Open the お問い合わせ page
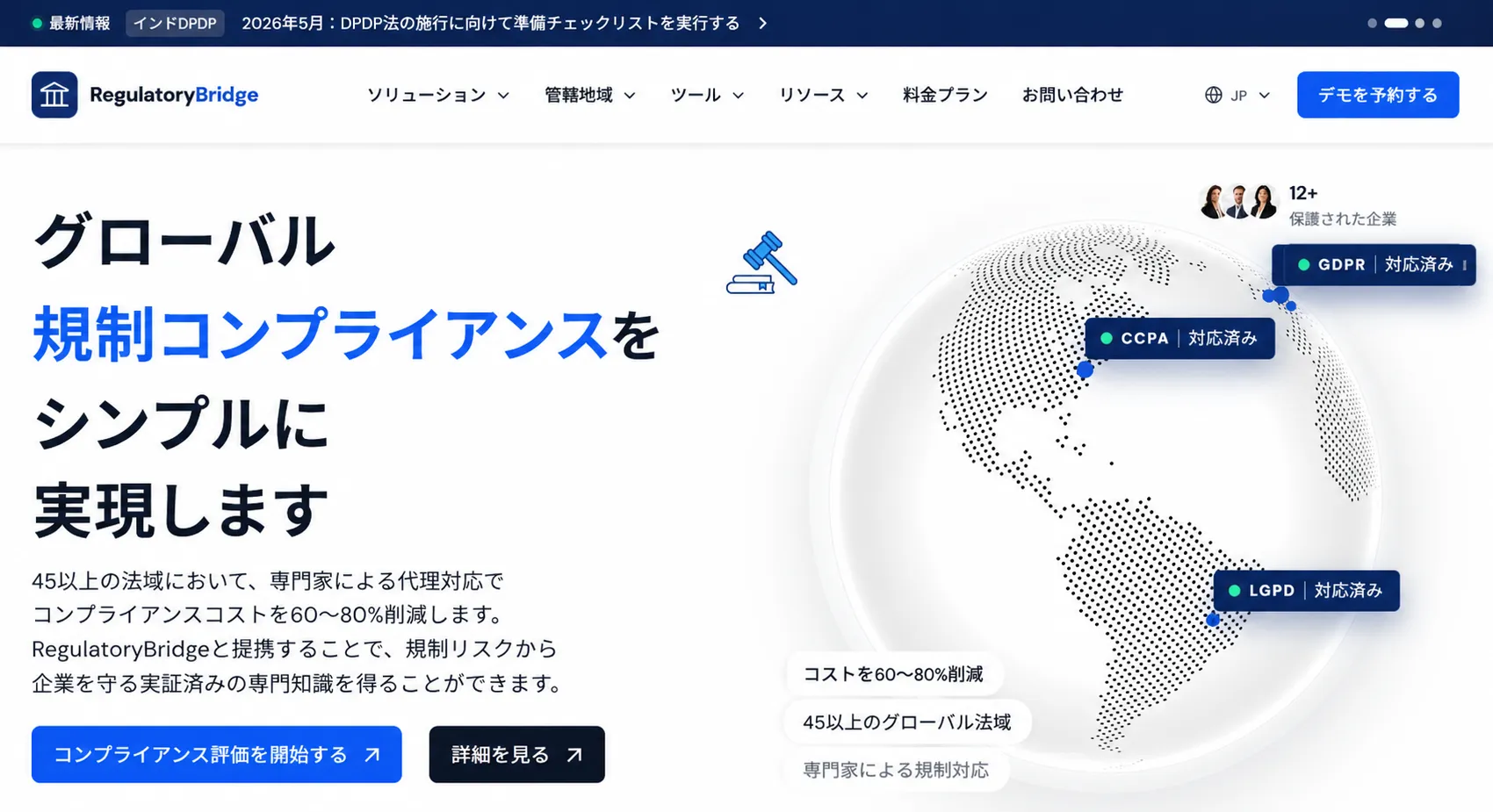 pos(1072,95)
